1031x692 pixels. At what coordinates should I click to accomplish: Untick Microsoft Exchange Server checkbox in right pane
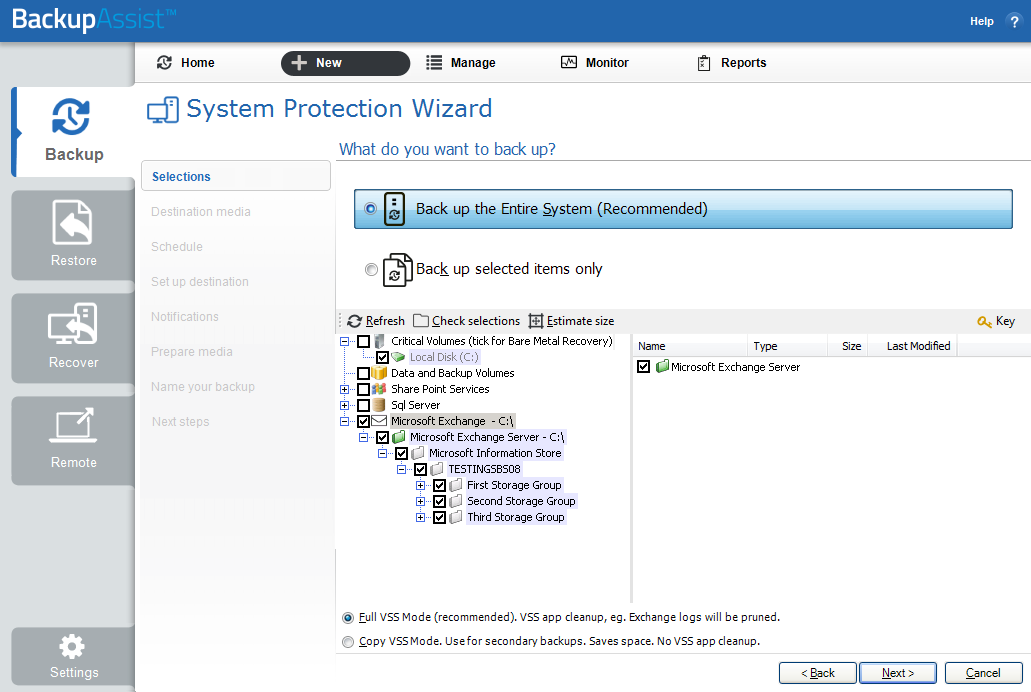[x=643, y=366]
